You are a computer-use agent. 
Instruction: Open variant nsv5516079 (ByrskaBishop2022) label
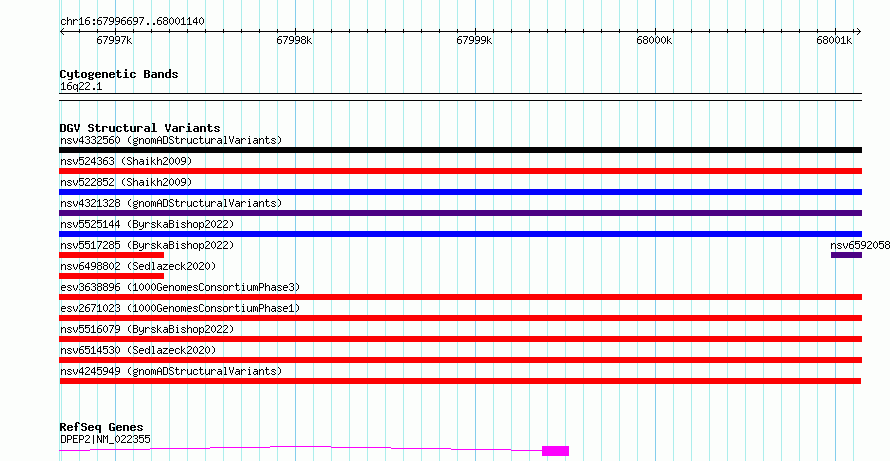click(x=147, y=330)
